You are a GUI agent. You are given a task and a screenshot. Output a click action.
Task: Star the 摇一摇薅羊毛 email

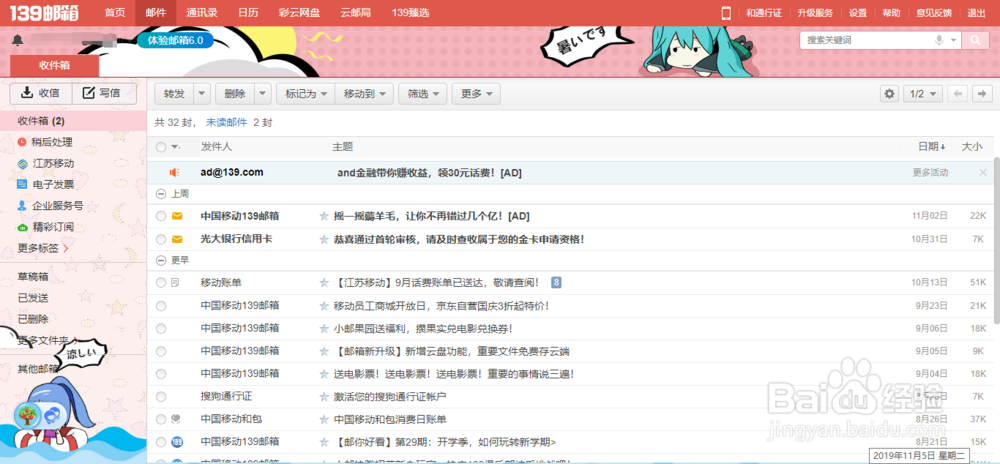click(x=324, y=216)
